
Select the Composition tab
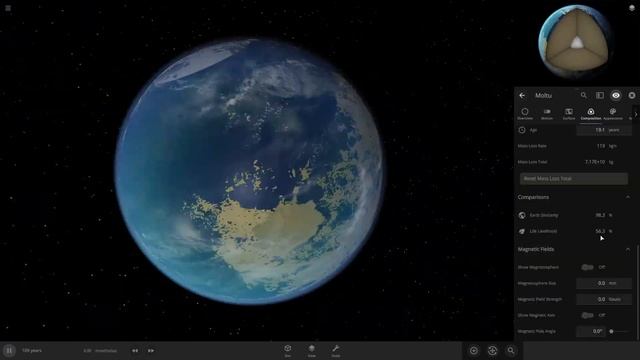pyautogui.click(x=591, y=113)
